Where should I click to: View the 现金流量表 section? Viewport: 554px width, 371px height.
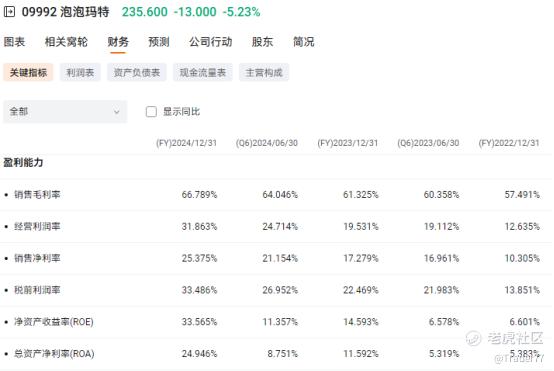pyautogui.click(x=203, y=72)
